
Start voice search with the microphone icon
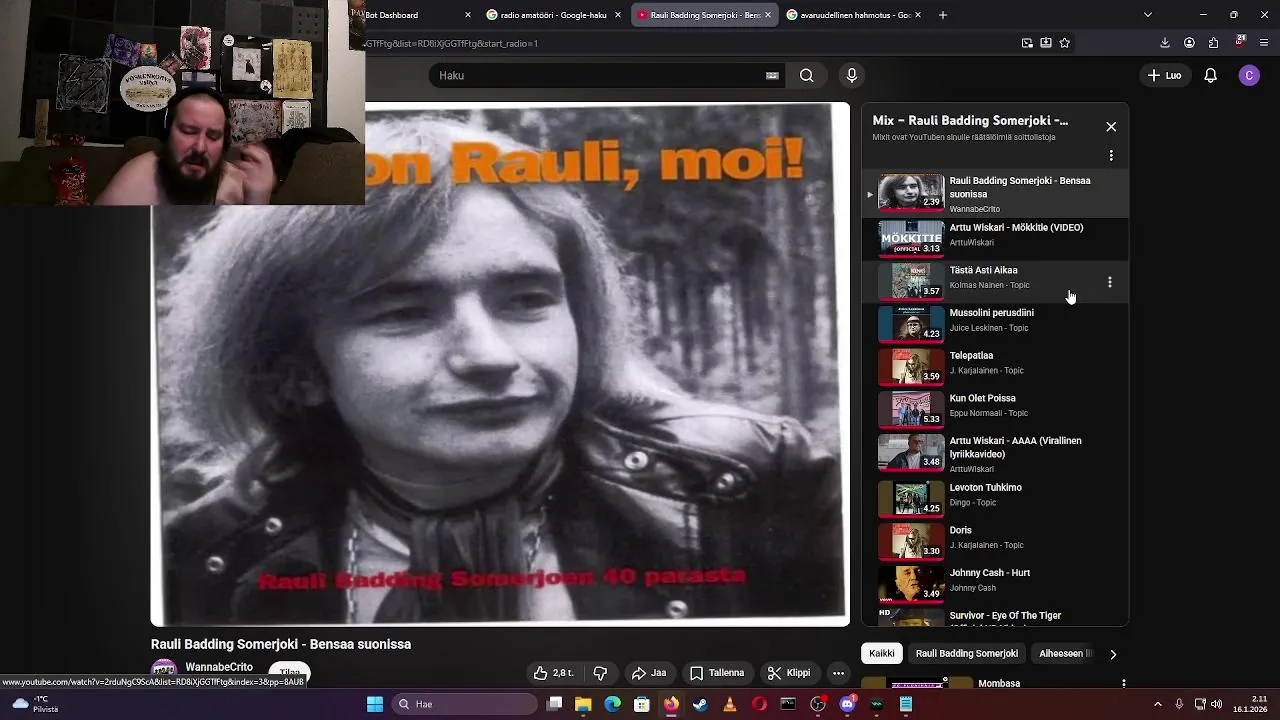coord(852,75)
